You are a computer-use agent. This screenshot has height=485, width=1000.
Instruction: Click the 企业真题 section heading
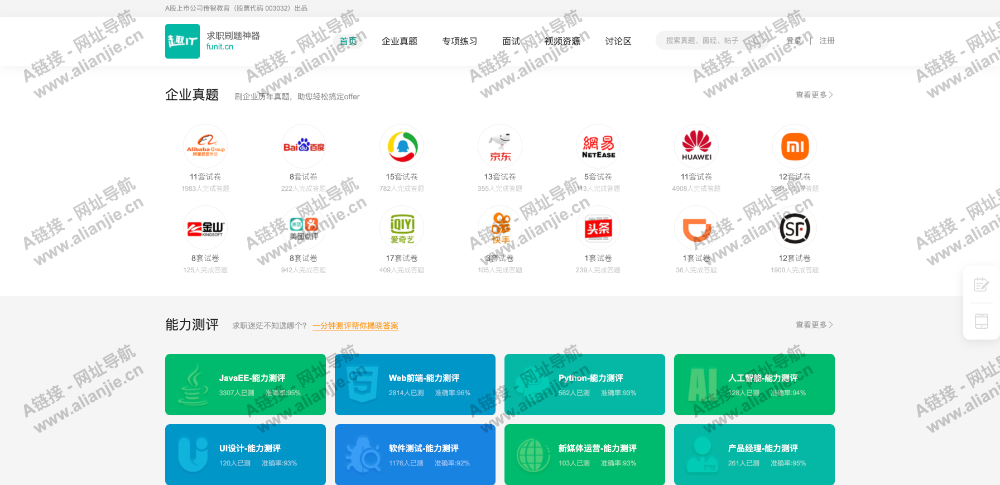coord(192,95)
